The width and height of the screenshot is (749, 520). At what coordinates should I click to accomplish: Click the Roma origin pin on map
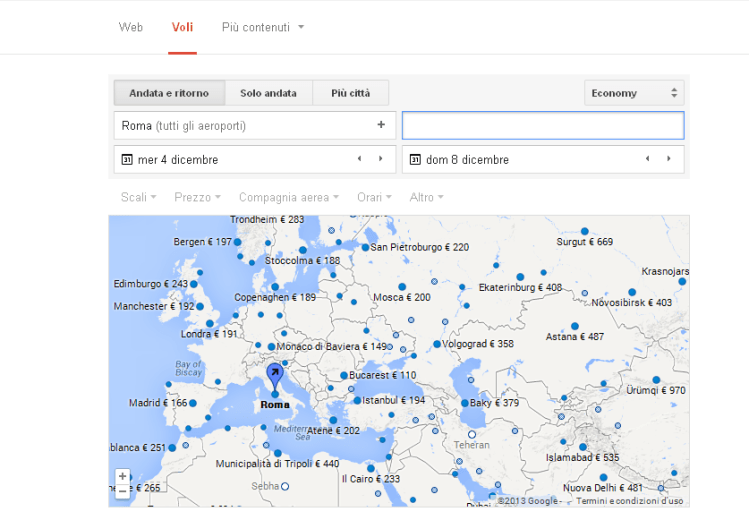coord(274,380)
